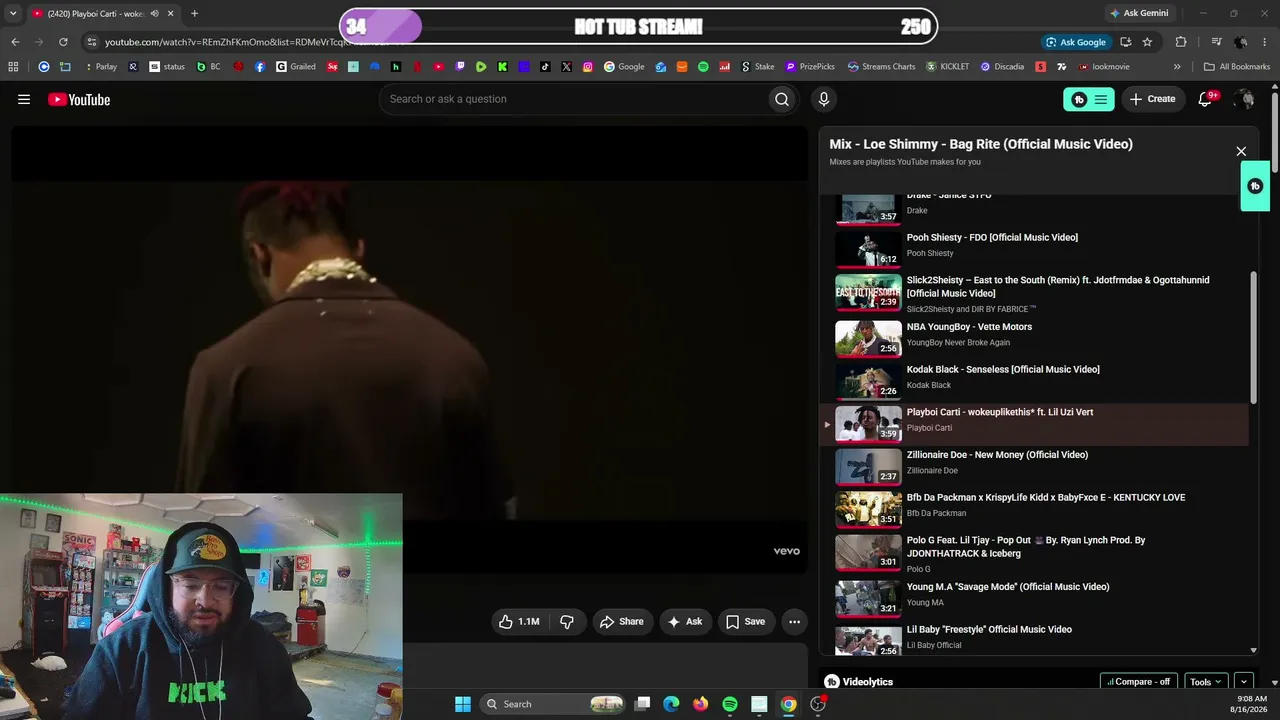Click the Windows taskbar Search box
The image size is (1280, 720).
coord(553,704)
